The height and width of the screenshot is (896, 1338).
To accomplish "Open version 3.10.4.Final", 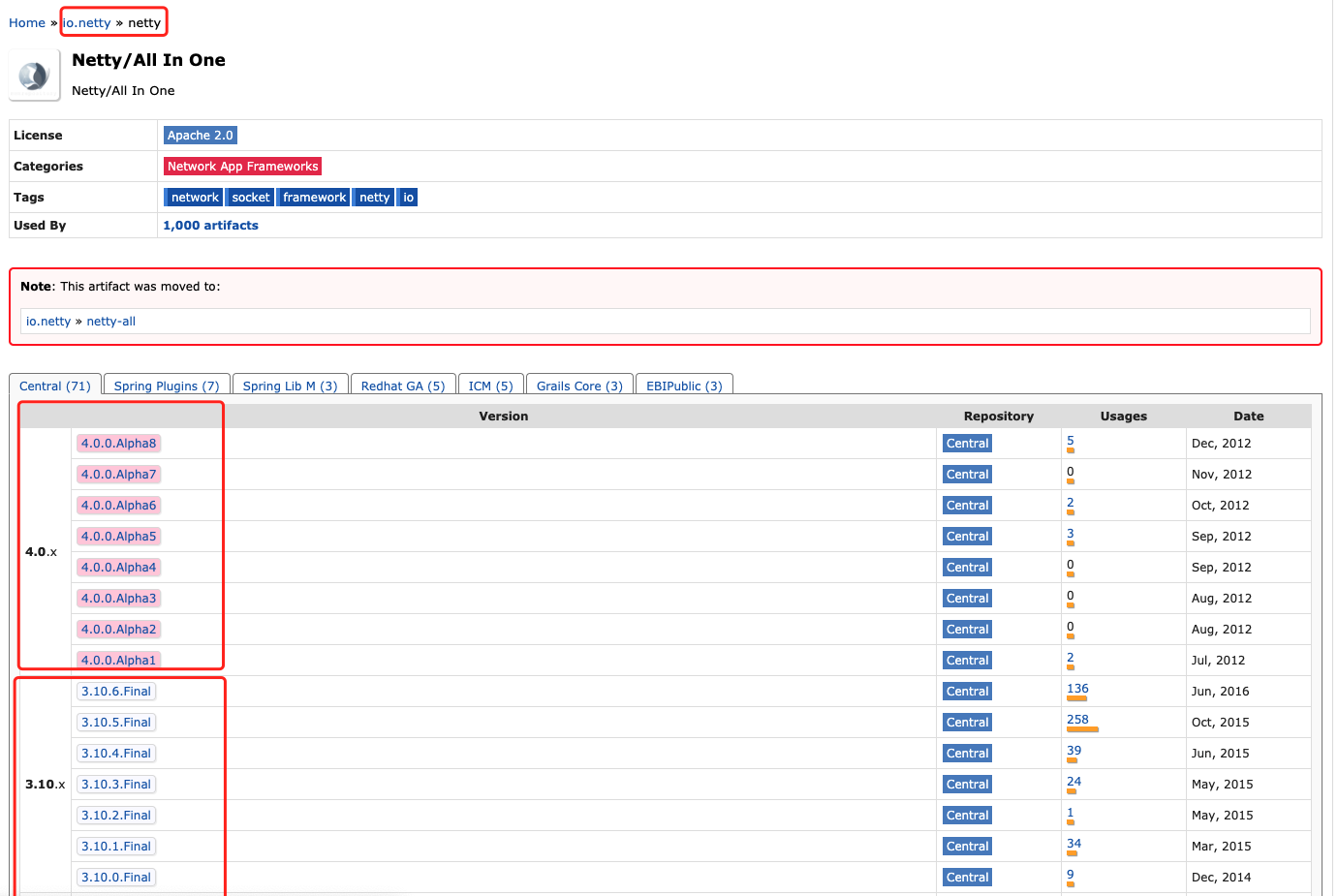I will (x=116, y=754).
